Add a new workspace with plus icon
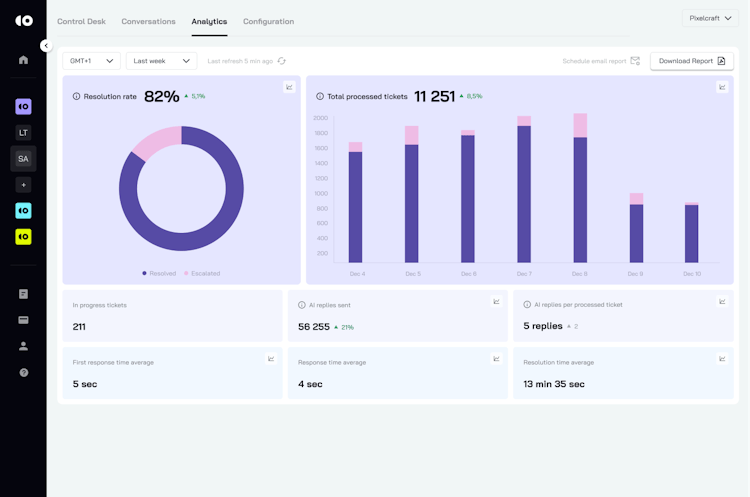The image size is (750, 497). point(23,185)
